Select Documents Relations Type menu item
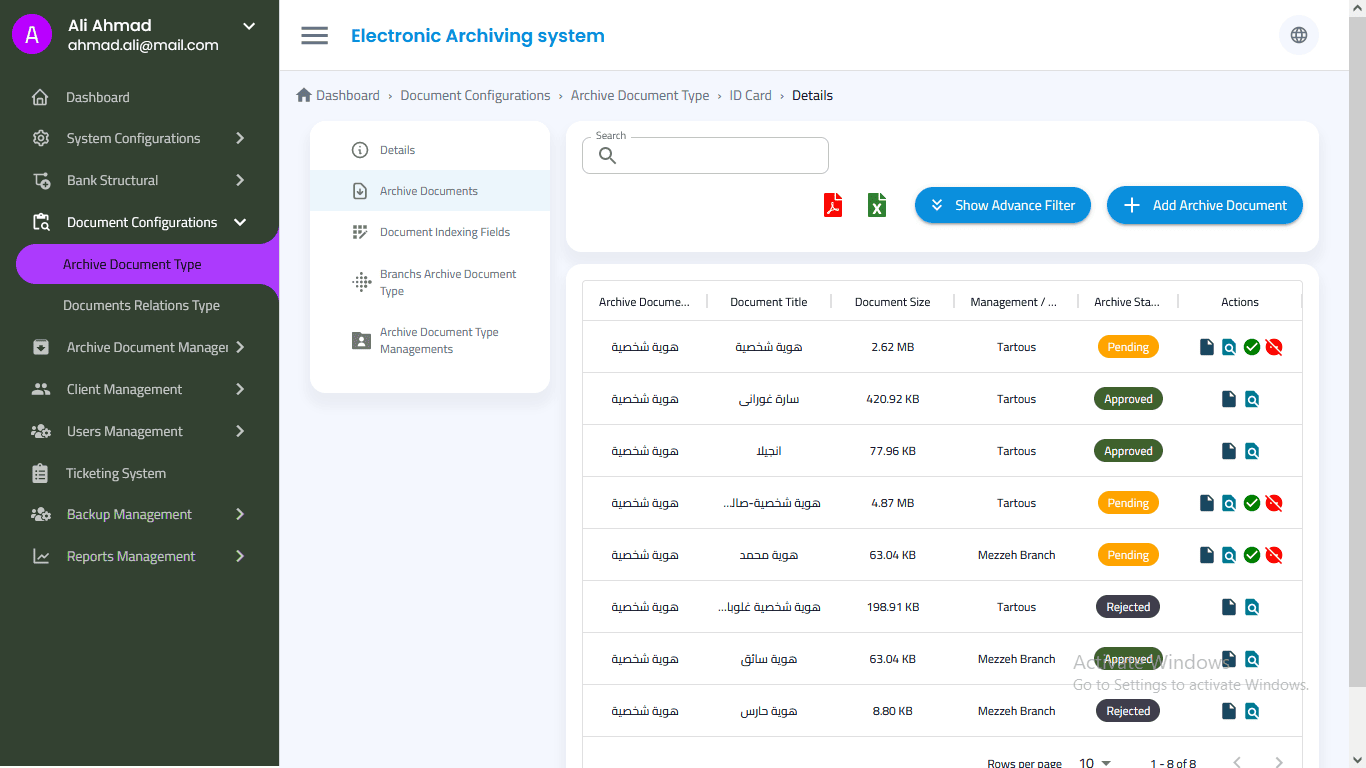 [141, 305]
